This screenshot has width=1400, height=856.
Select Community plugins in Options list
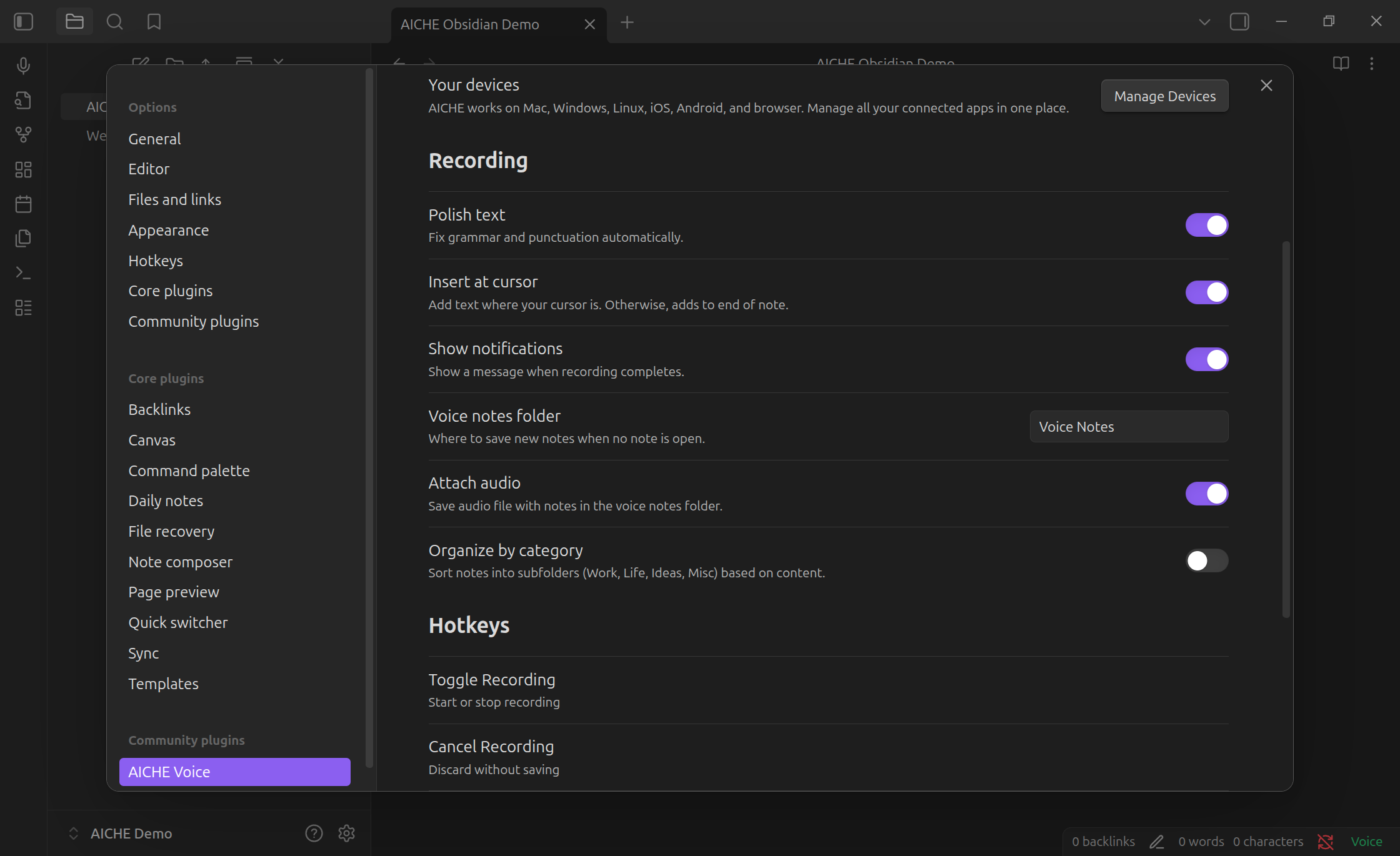[193, 321]
